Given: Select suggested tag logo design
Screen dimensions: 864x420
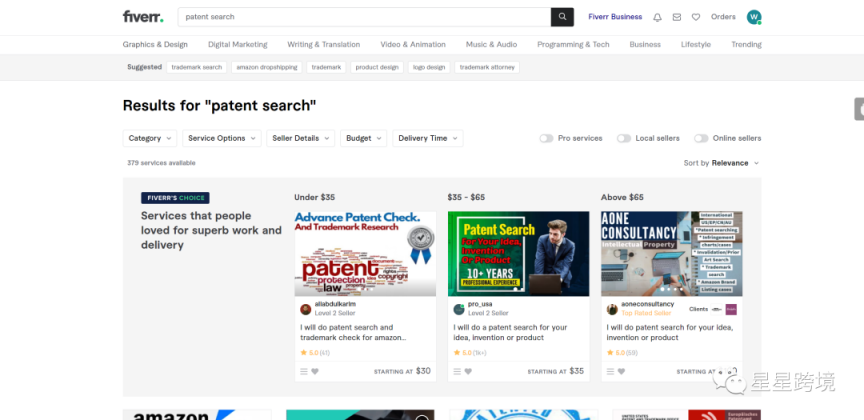Looking at the screenshot, I should [x=429, y=67].
